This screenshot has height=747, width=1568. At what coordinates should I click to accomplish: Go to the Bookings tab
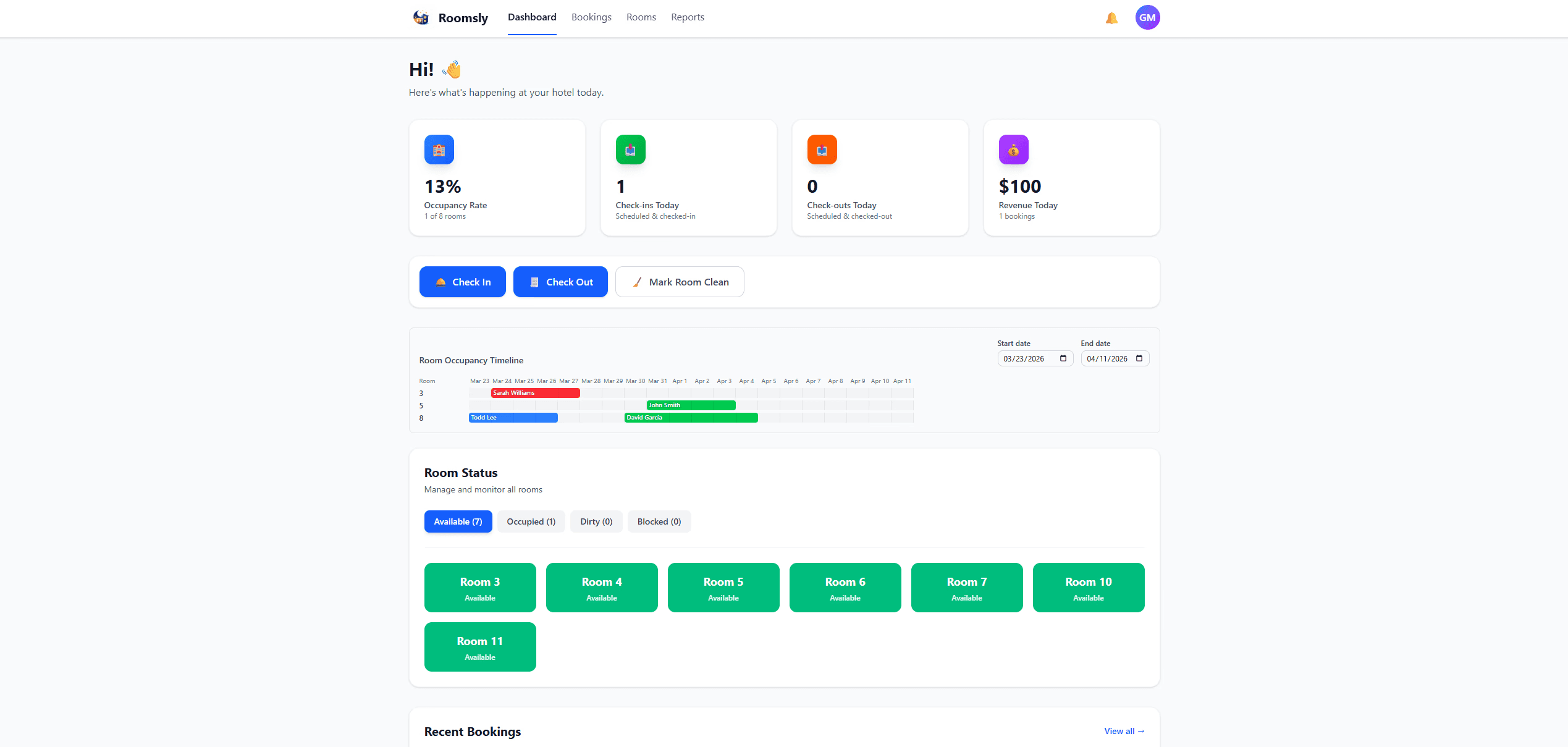point(591,17)
